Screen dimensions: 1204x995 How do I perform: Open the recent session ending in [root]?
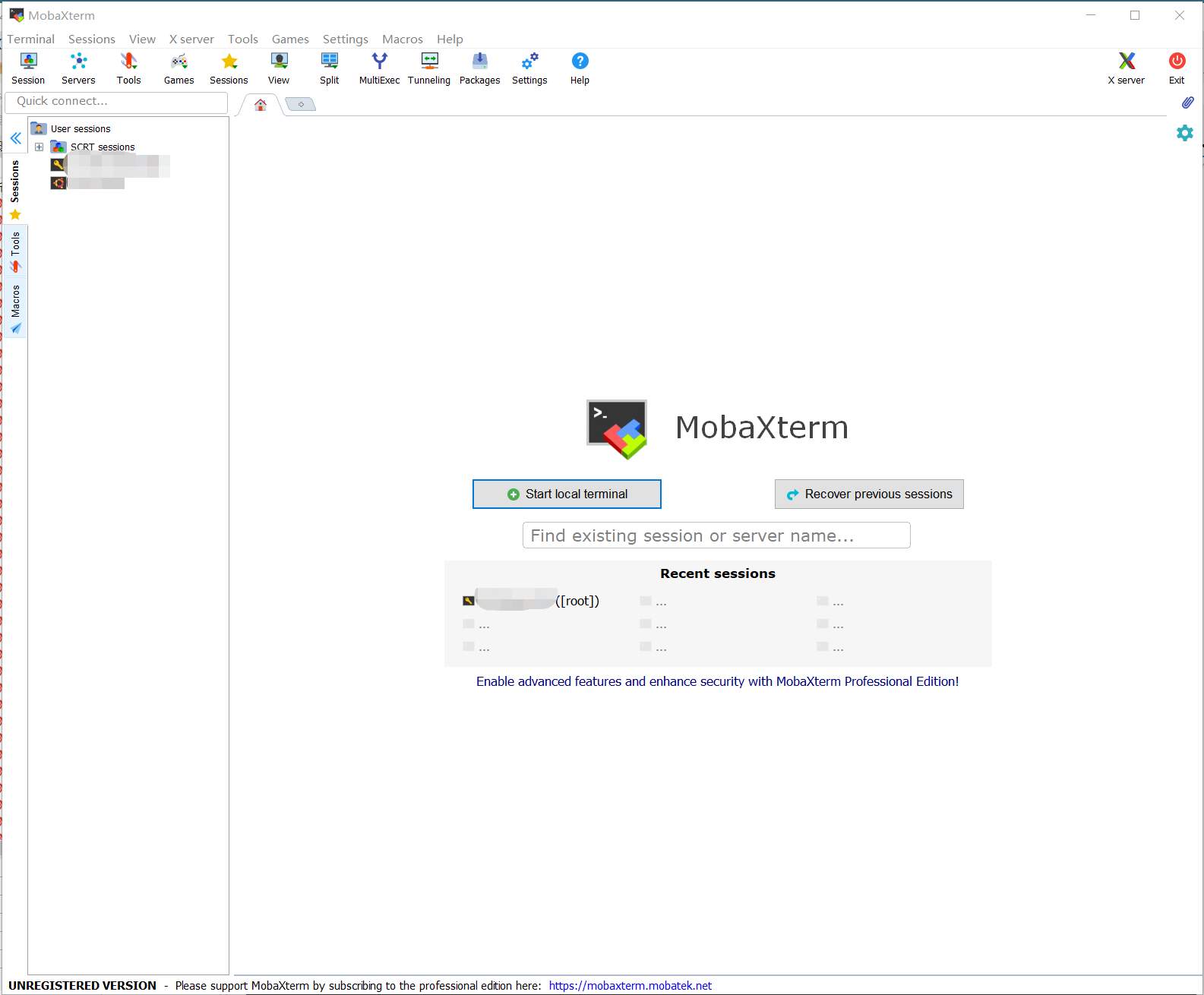click(x=531, y=601)
